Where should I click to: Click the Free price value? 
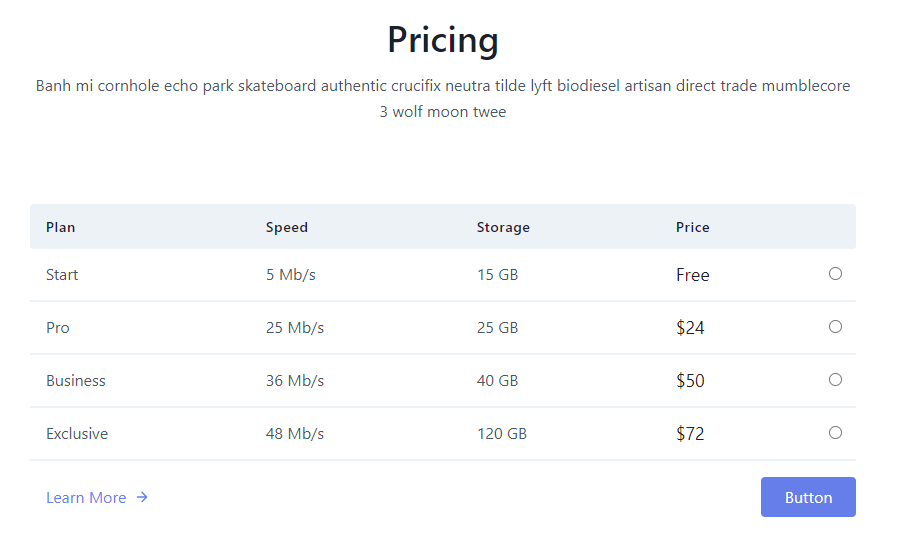(x=693, y=275)
